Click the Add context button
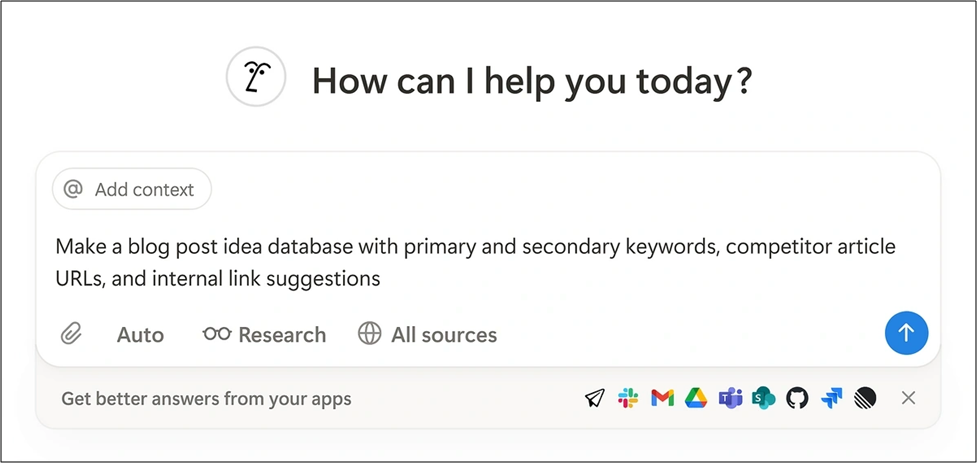977x463 pixels. click(132, 189)
